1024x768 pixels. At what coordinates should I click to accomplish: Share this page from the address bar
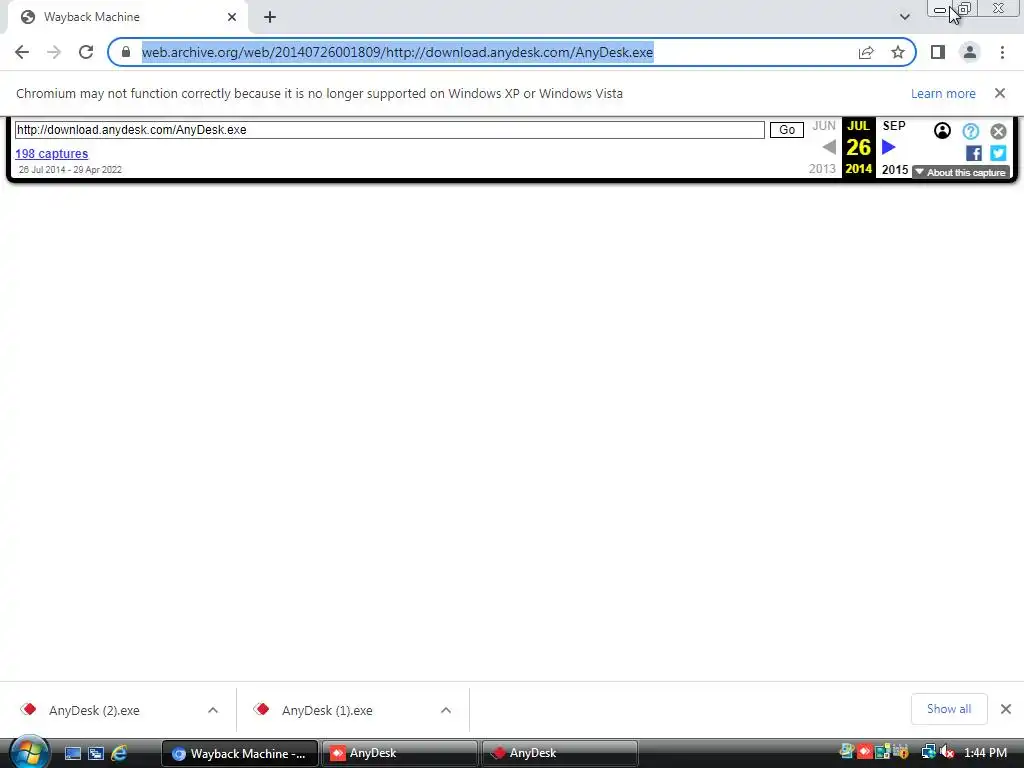866,52
